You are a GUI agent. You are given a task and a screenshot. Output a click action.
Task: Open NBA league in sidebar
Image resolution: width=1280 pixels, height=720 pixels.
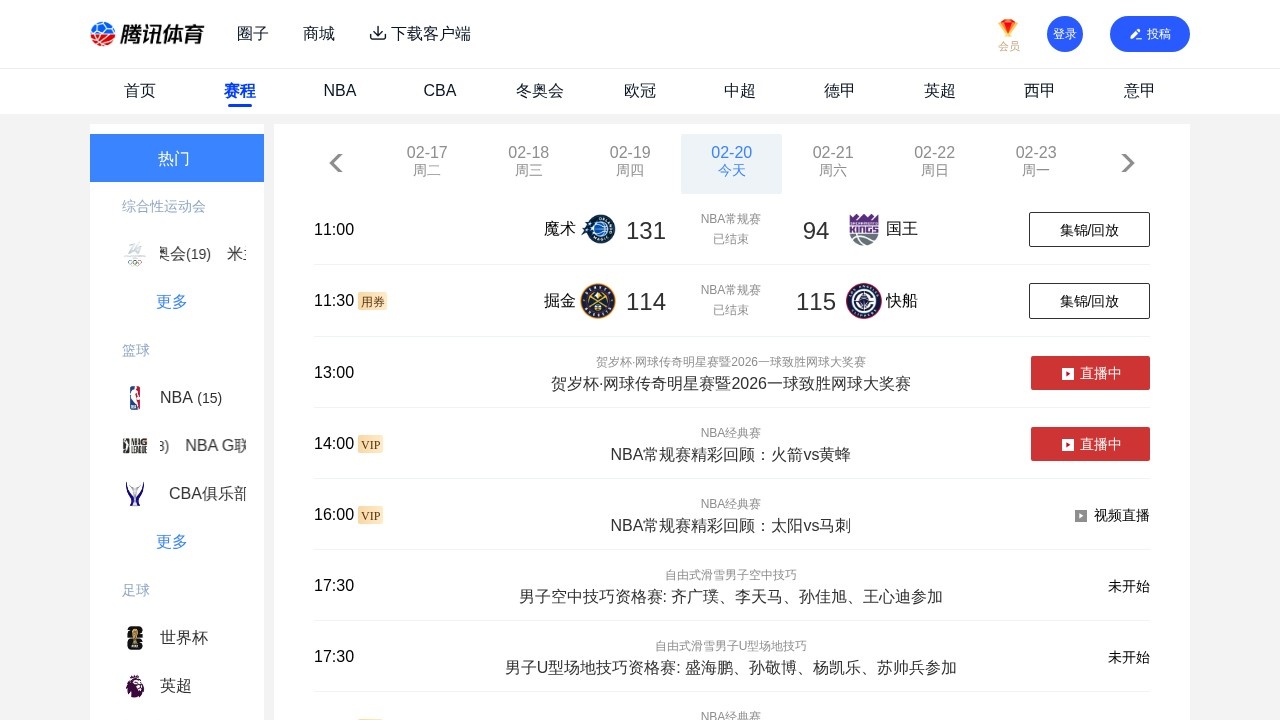177,398
